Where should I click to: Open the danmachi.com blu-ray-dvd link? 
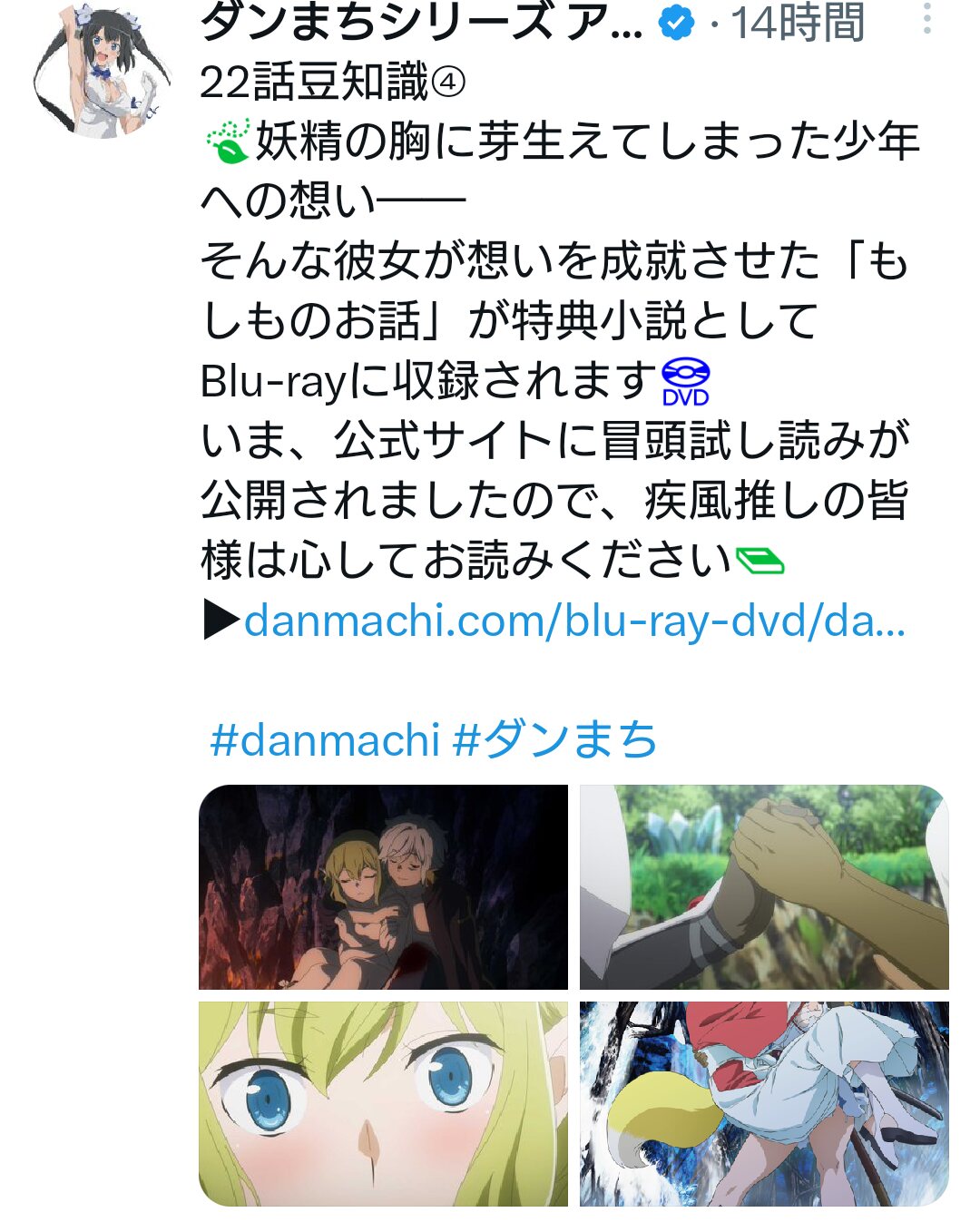pyautogui.click(x=574, y=621)
